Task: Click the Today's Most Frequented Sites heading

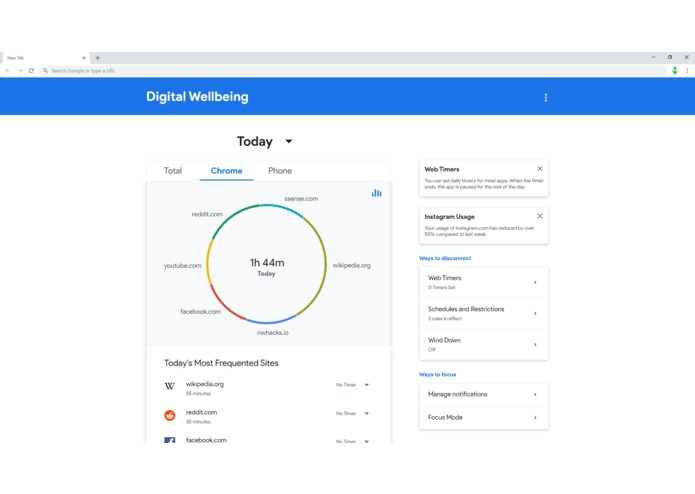Action: point(221,363)
